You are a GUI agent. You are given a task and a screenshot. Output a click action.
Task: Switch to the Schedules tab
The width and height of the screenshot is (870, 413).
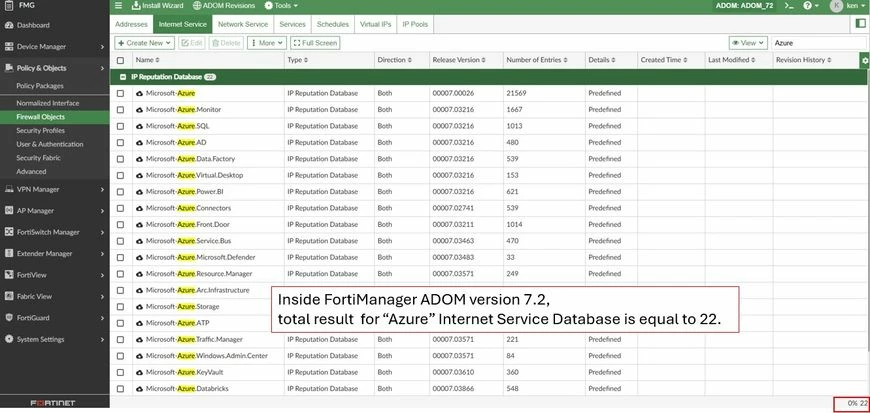(333, 24)
